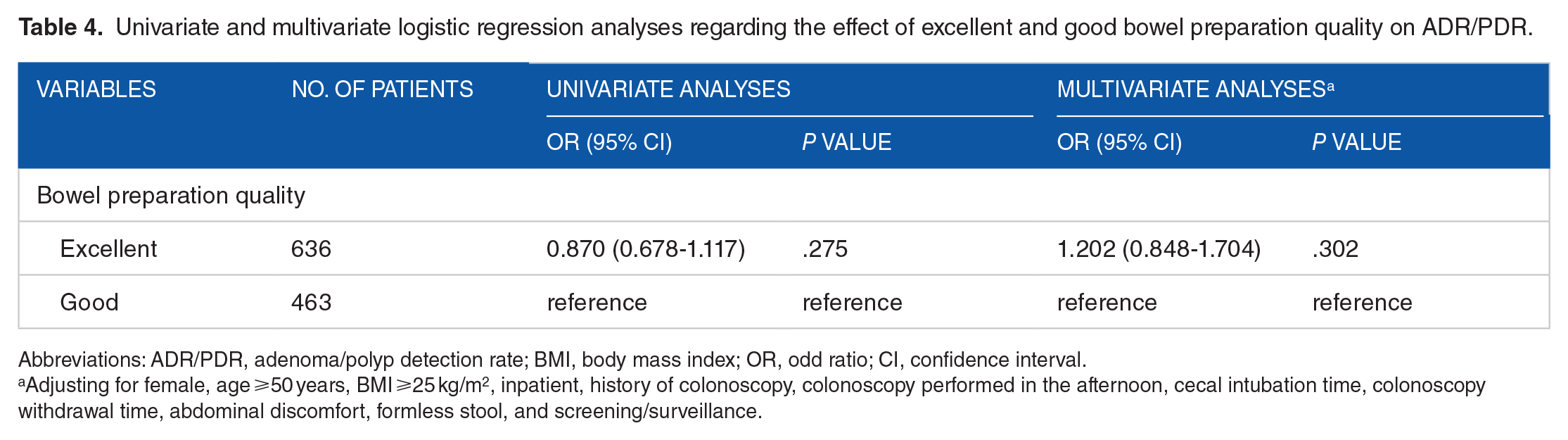1568x440 pixels.
Task: Click the UNIVARIATE ANALYSES header
Action: [x=668, y=89]
